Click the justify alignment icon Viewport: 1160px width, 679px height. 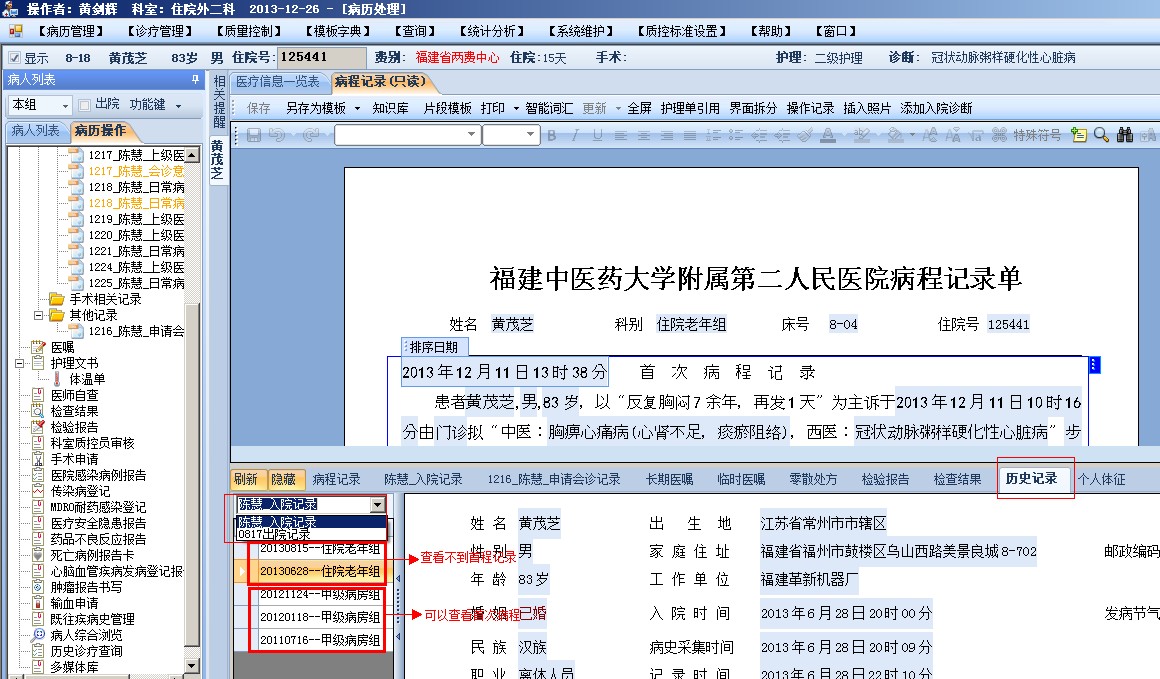(x=689, y=135)
